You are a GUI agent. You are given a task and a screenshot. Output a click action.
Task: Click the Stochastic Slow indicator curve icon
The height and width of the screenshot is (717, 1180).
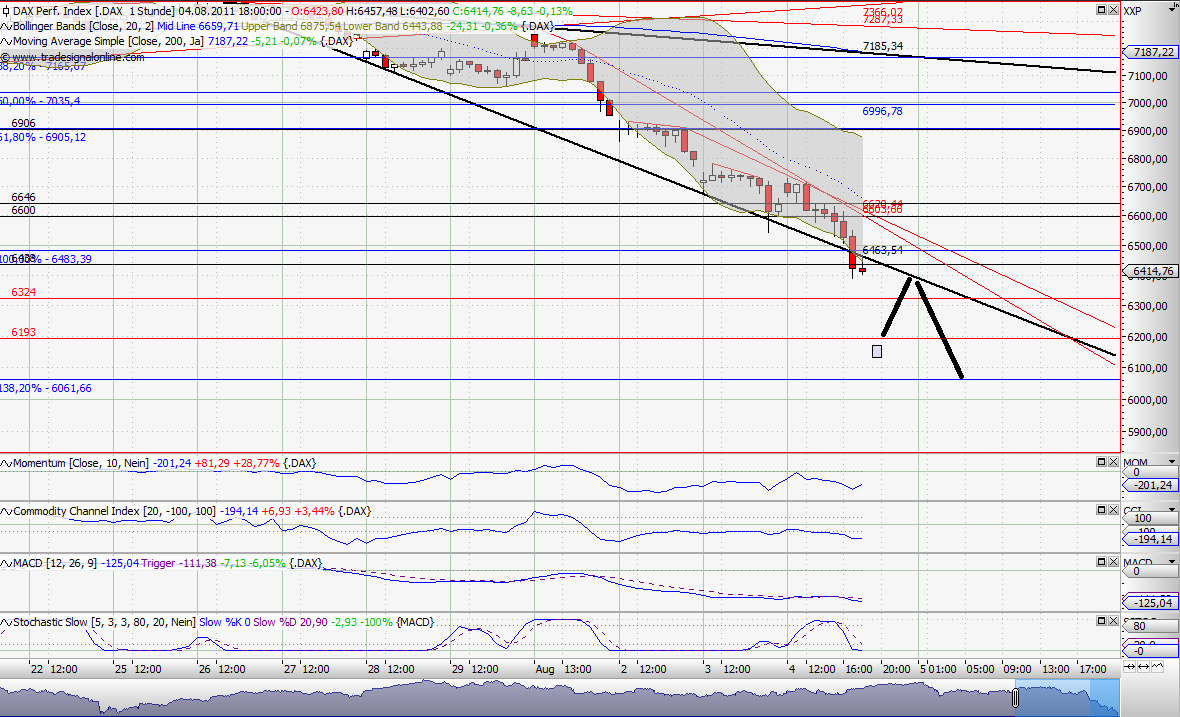click(x=5, y=621)
